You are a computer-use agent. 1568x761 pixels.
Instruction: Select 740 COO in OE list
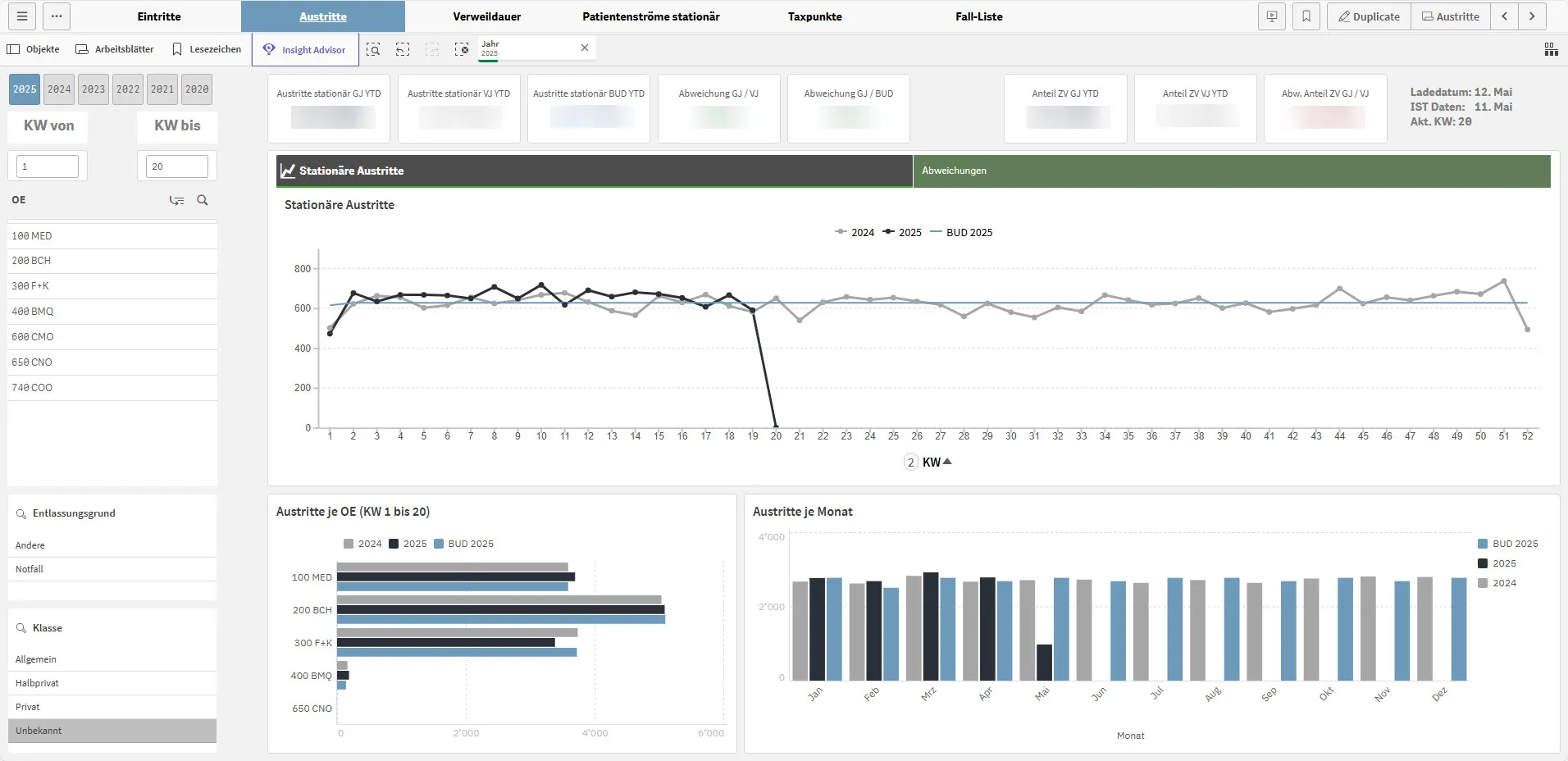(112, 388)
